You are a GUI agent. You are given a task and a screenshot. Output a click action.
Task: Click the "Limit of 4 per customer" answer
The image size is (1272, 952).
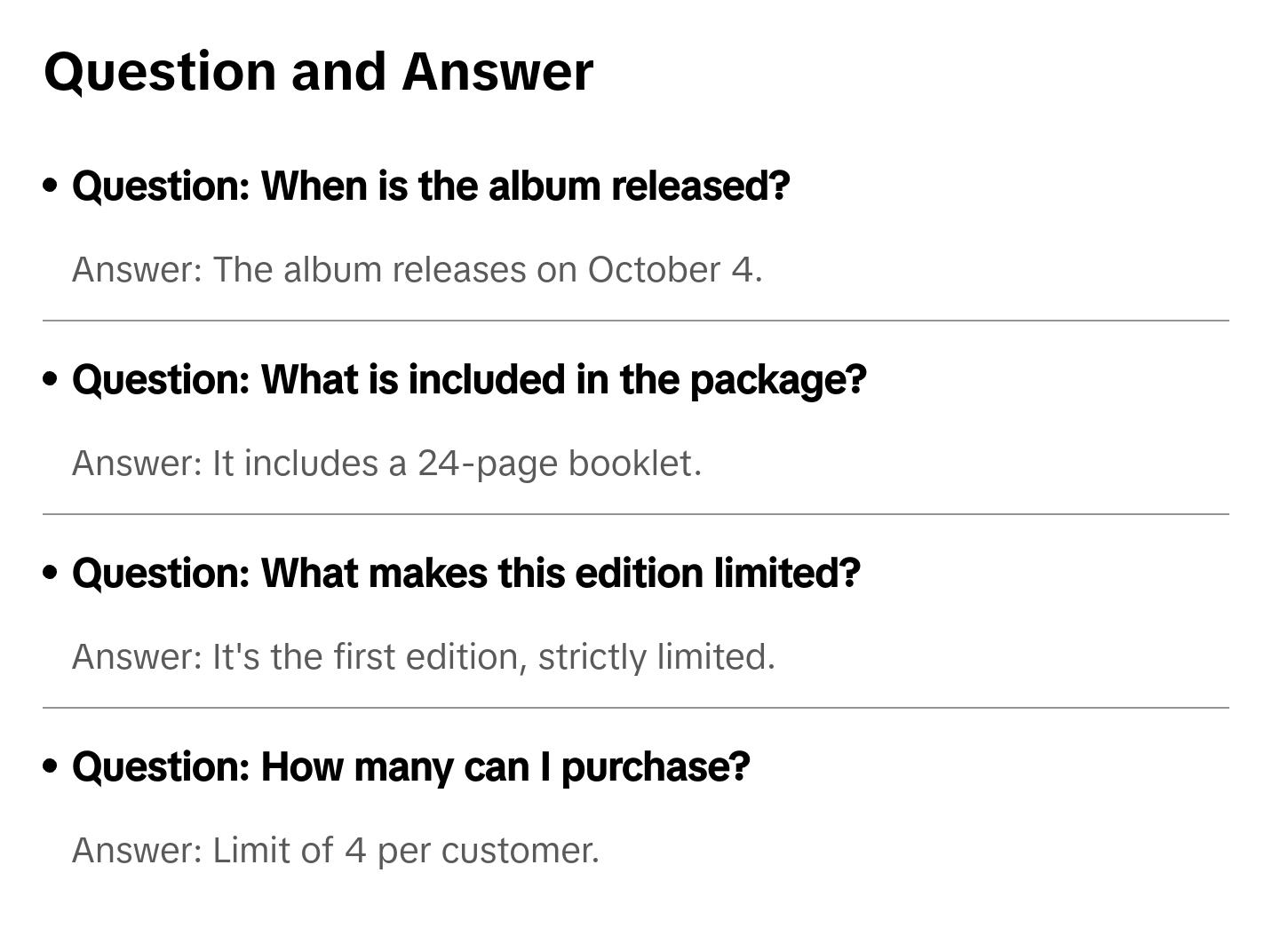click(336, 851)
